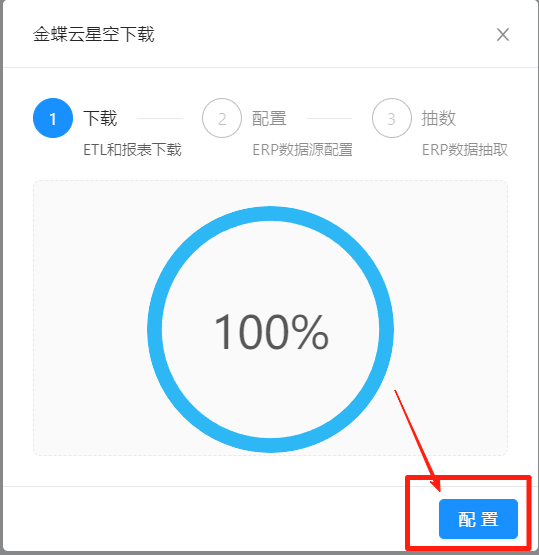Click the blue step 1 circle
Image resolution: width=539 pixels, height=555 pixels.
point(53,118)
